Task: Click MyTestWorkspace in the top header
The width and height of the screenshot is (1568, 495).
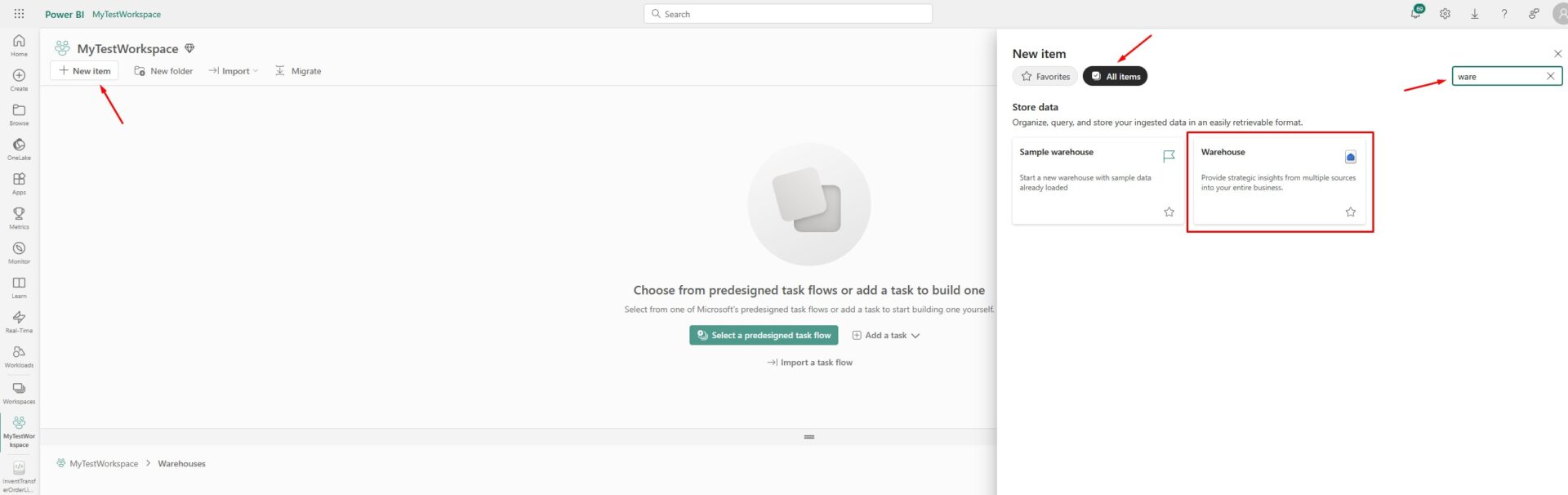Action: (x=127, y=14)
